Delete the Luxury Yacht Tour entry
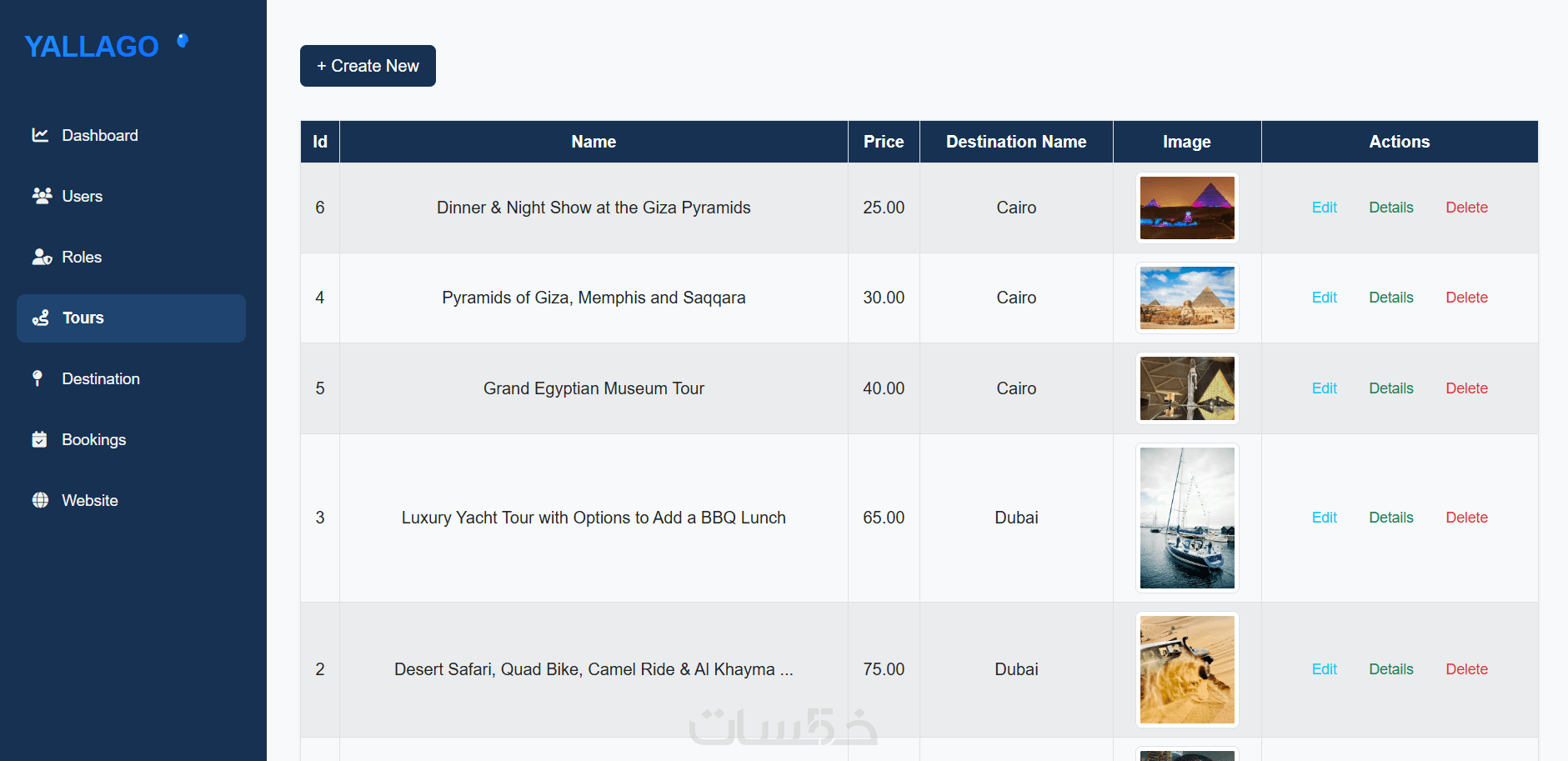Viewport: 1568px width, 761px height. 1466,518
